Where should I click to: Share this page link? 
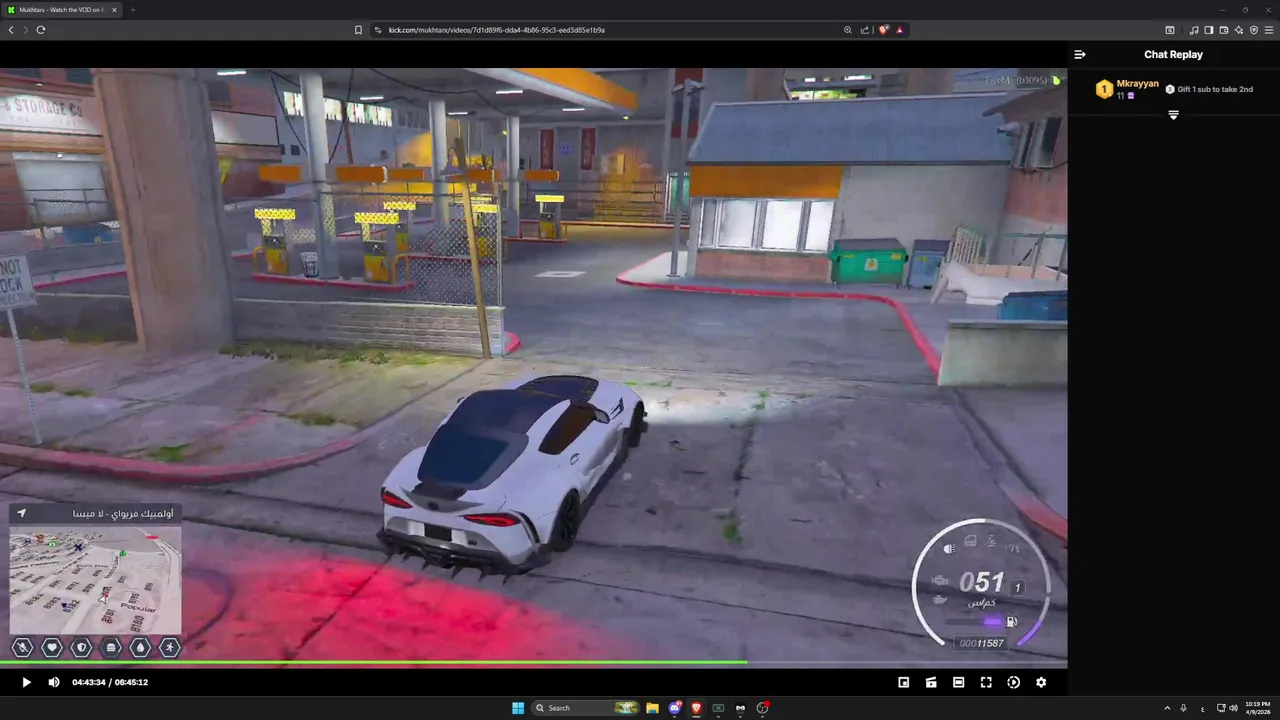click(865, 30)
